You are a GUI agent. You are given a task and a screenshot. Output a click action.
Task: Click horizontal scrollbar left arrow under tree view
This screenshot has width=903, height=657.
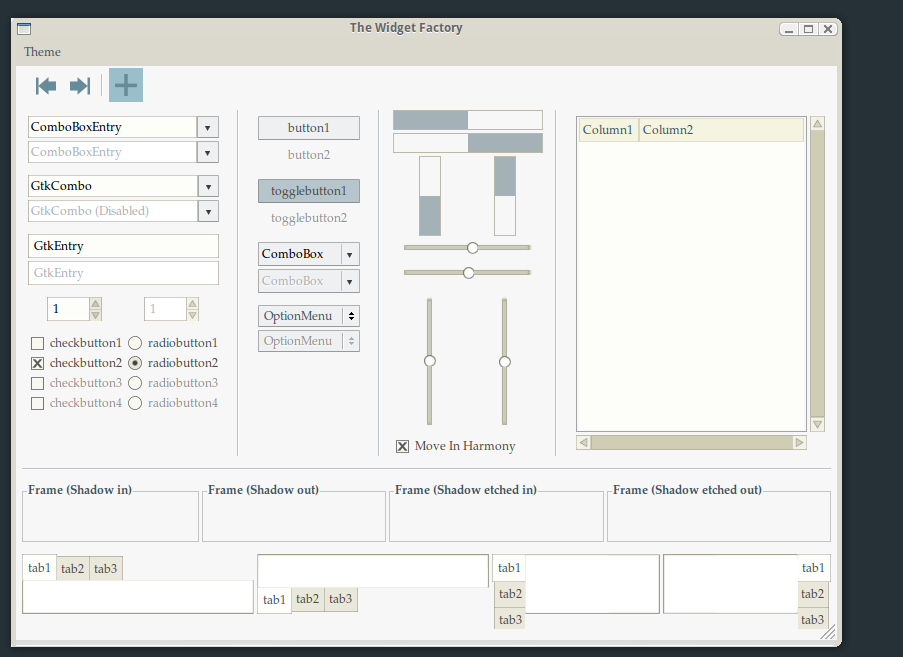tap(583, 442)
